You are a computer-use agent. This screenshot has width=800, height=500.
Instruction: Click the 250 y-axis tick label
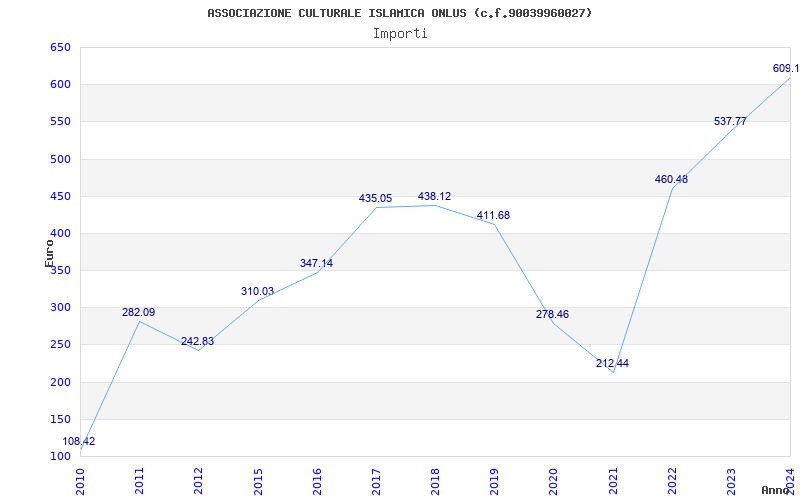pyautogui.click(x=60, y=345)
